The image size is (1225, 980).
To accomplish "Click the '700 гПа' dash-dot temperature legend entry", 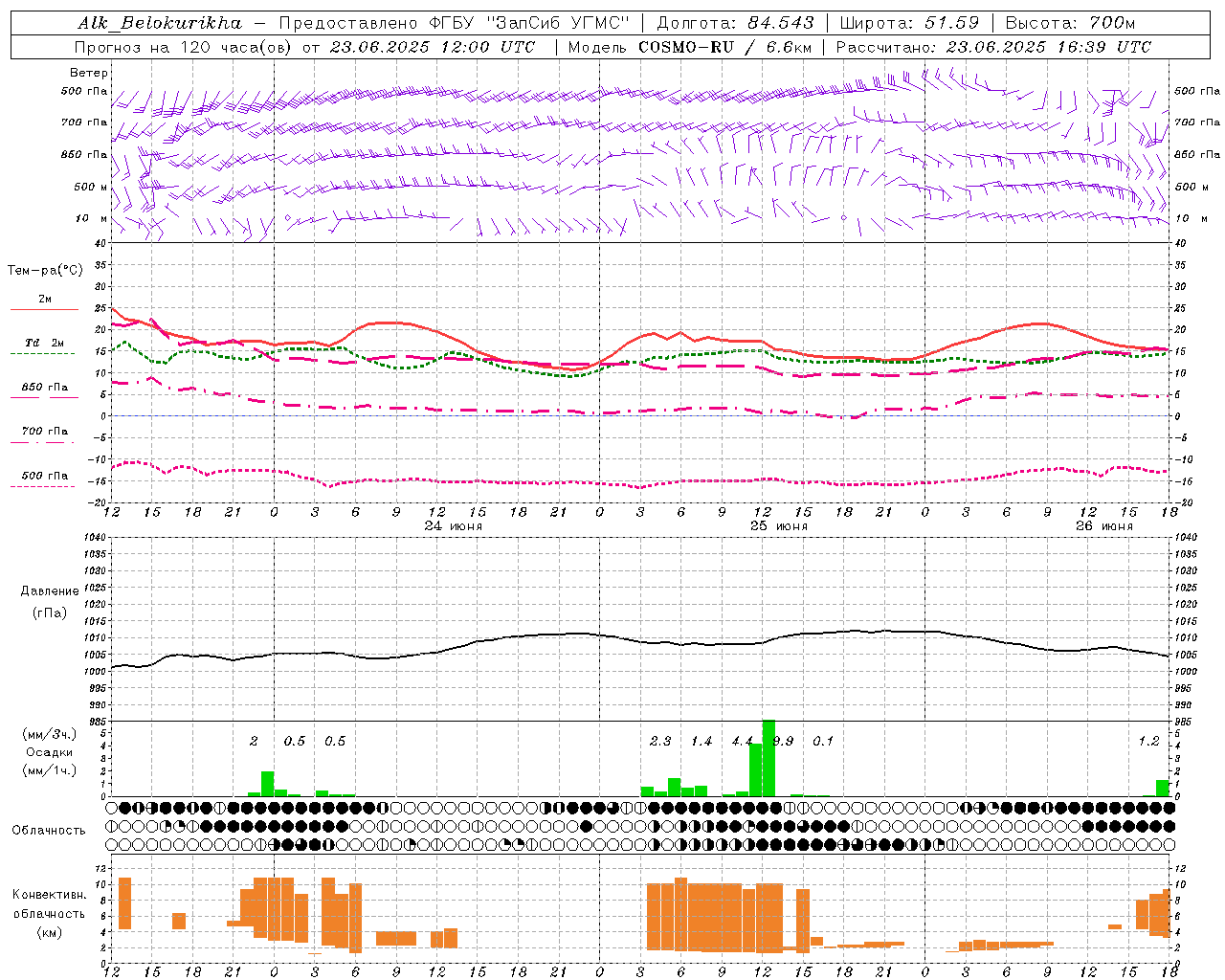I will tap(44, 432).
